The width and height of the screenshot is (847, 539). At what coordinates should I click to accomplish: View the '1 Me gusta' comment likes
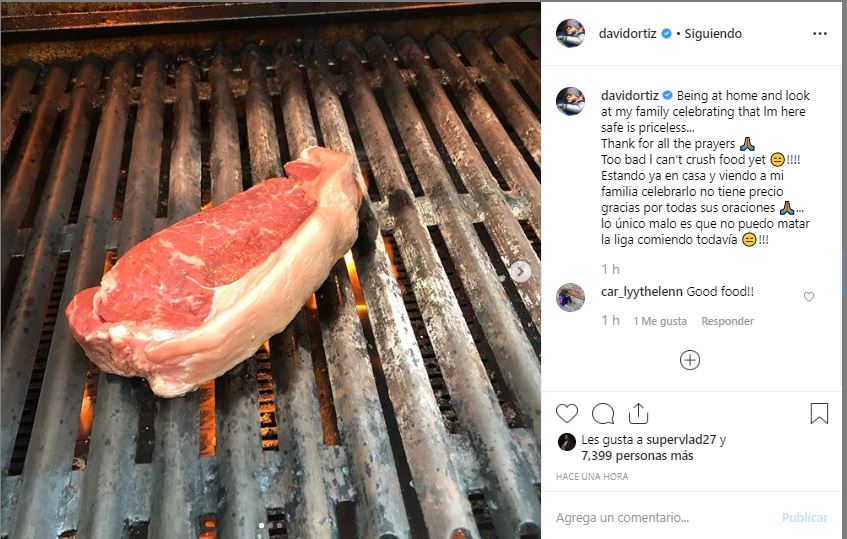[x=660, y=321]
